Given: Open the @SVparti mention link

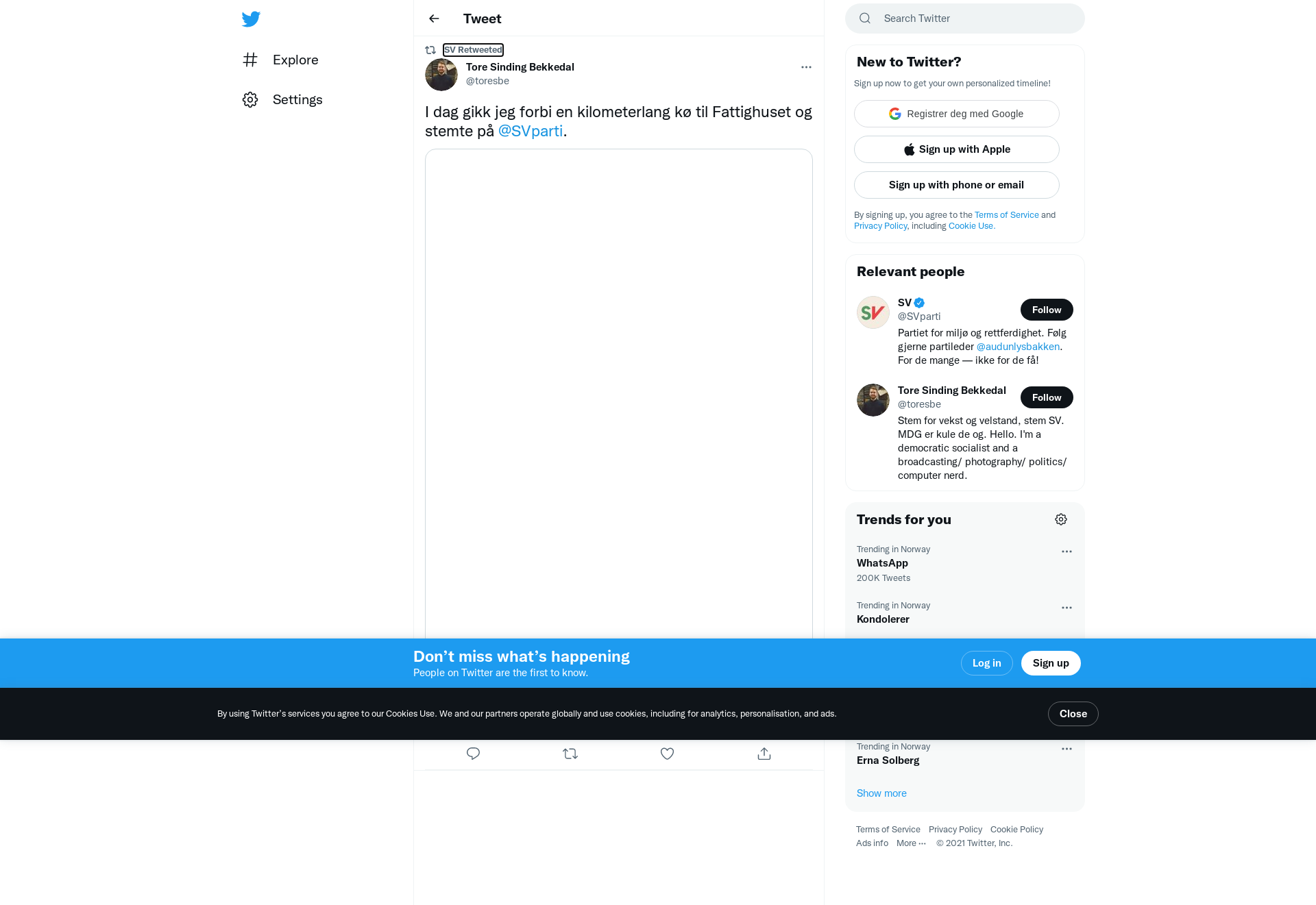Looking at the screenshot, I should (x=531, y=131).
